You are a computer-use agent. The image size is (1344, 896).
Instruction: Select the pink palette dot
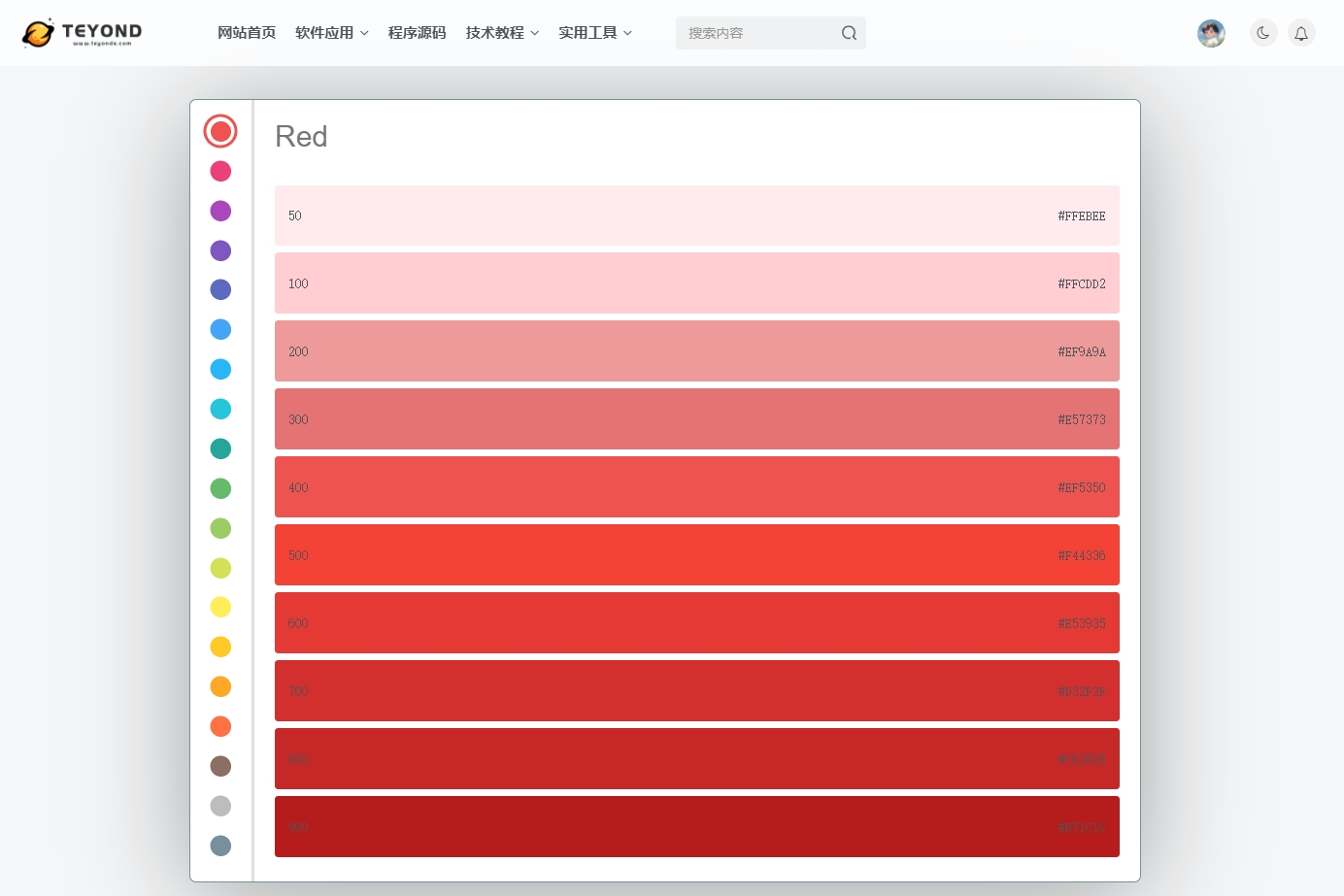click(x=220, y=171)
